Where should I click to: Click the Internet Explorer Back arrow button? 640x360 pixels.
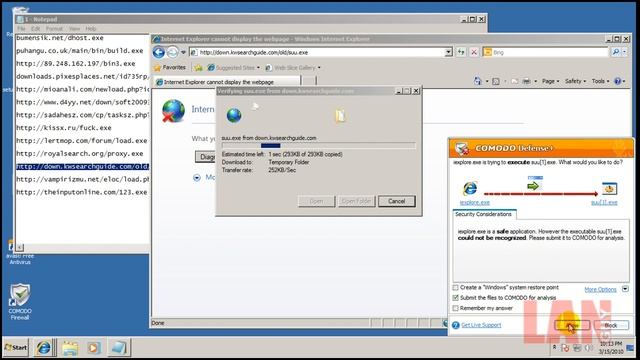[159, 52]
